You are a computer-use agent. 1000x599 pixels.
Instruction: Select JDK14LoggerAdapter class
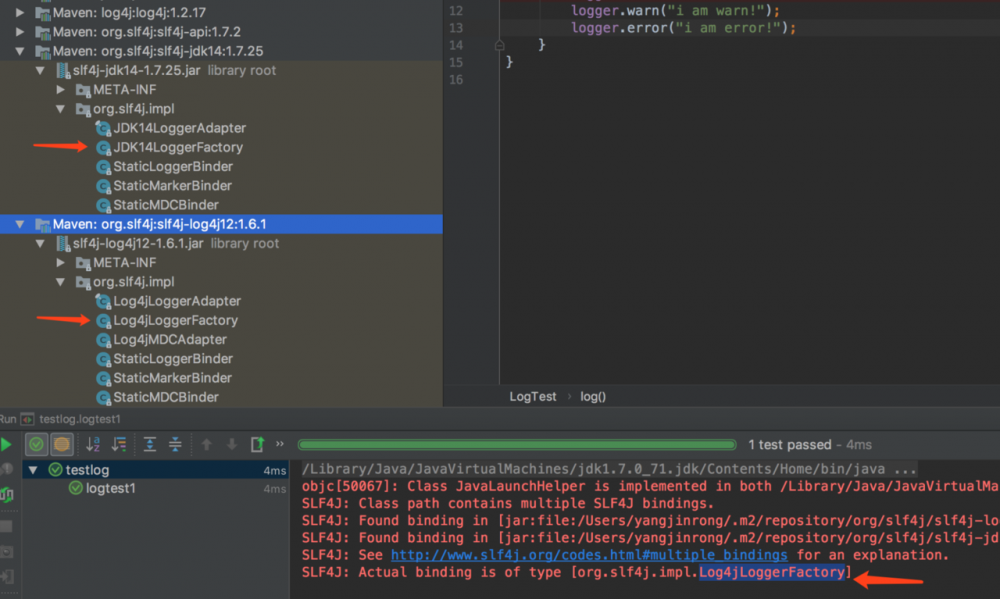(x=179, y=128)
